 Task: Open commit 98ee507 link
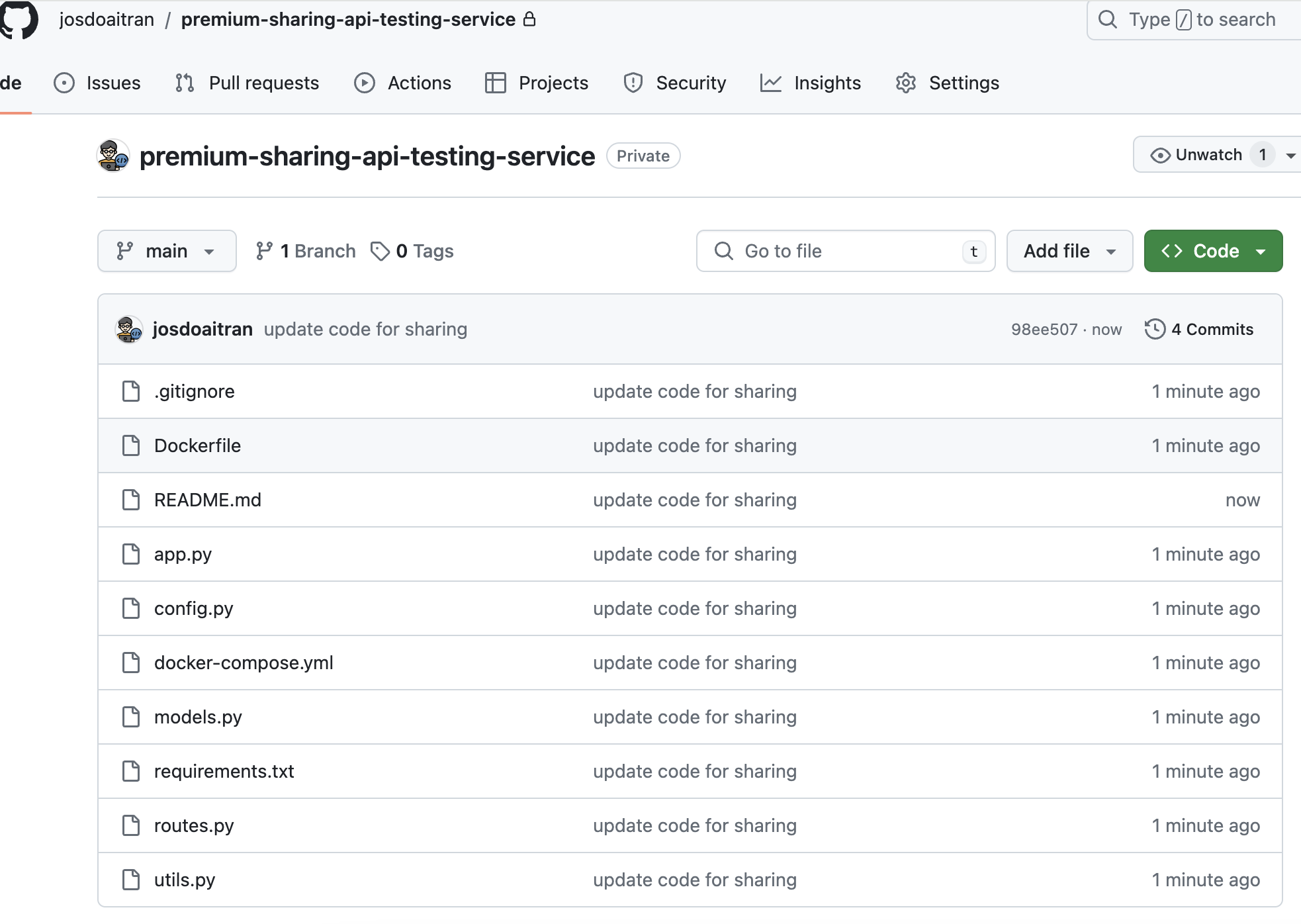click(x=1044, y=329)
